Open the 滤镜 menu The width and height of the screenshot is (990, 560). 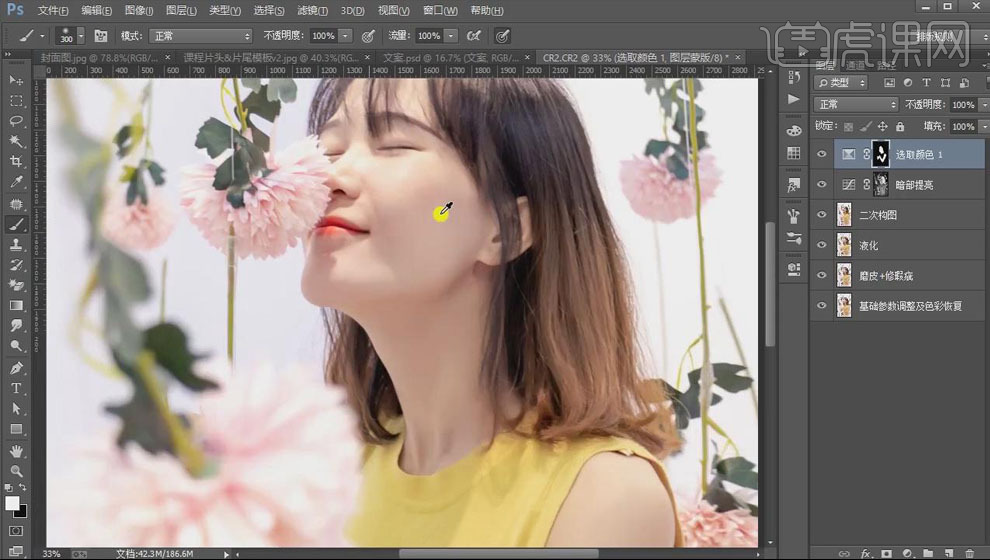point(312,11)
